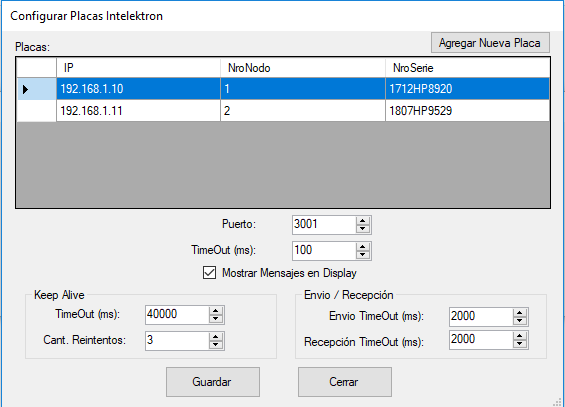Toggle Mostrar Mensajes en Display checkbox

(x=209, y=273)
